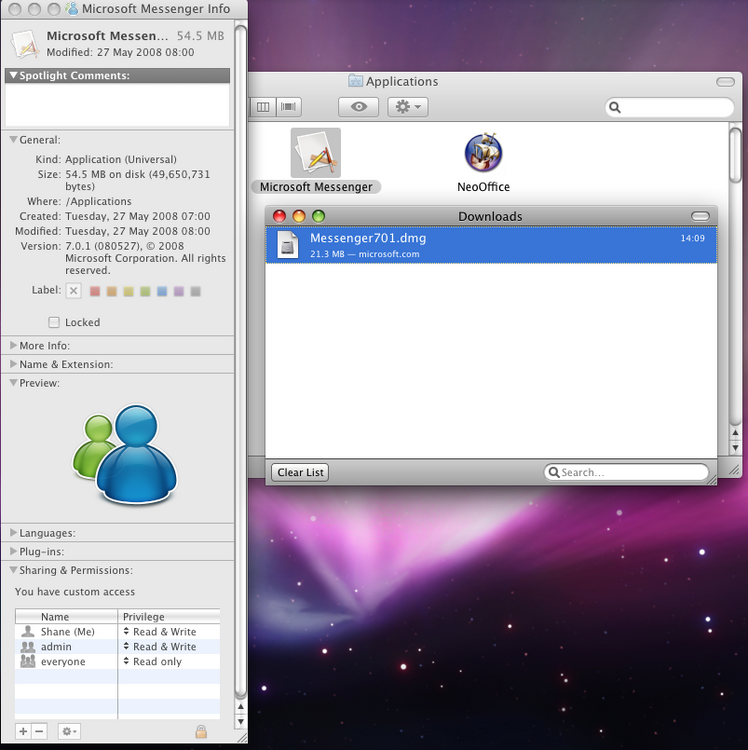Select the Microsoft Messenger app icon in Applications

pyautogui.click(x=316, y=153)
